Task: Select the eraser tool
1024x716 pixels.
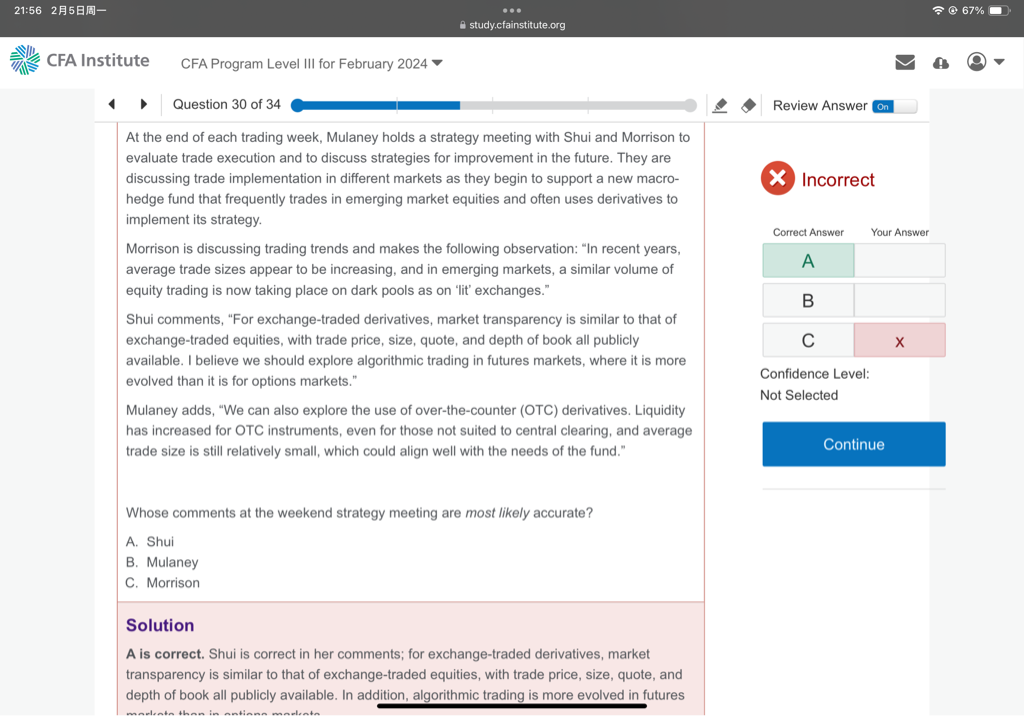Action: point(748,105)
